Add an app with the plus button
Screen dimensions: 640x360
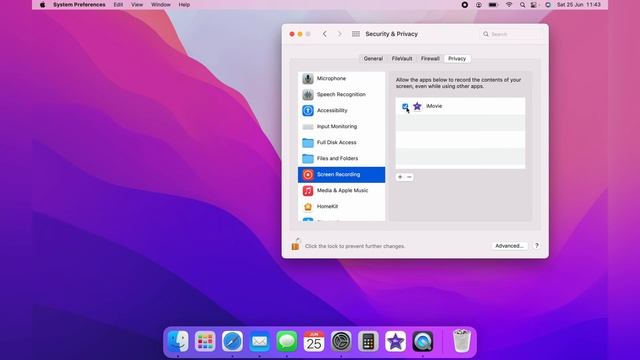[400, 177]
